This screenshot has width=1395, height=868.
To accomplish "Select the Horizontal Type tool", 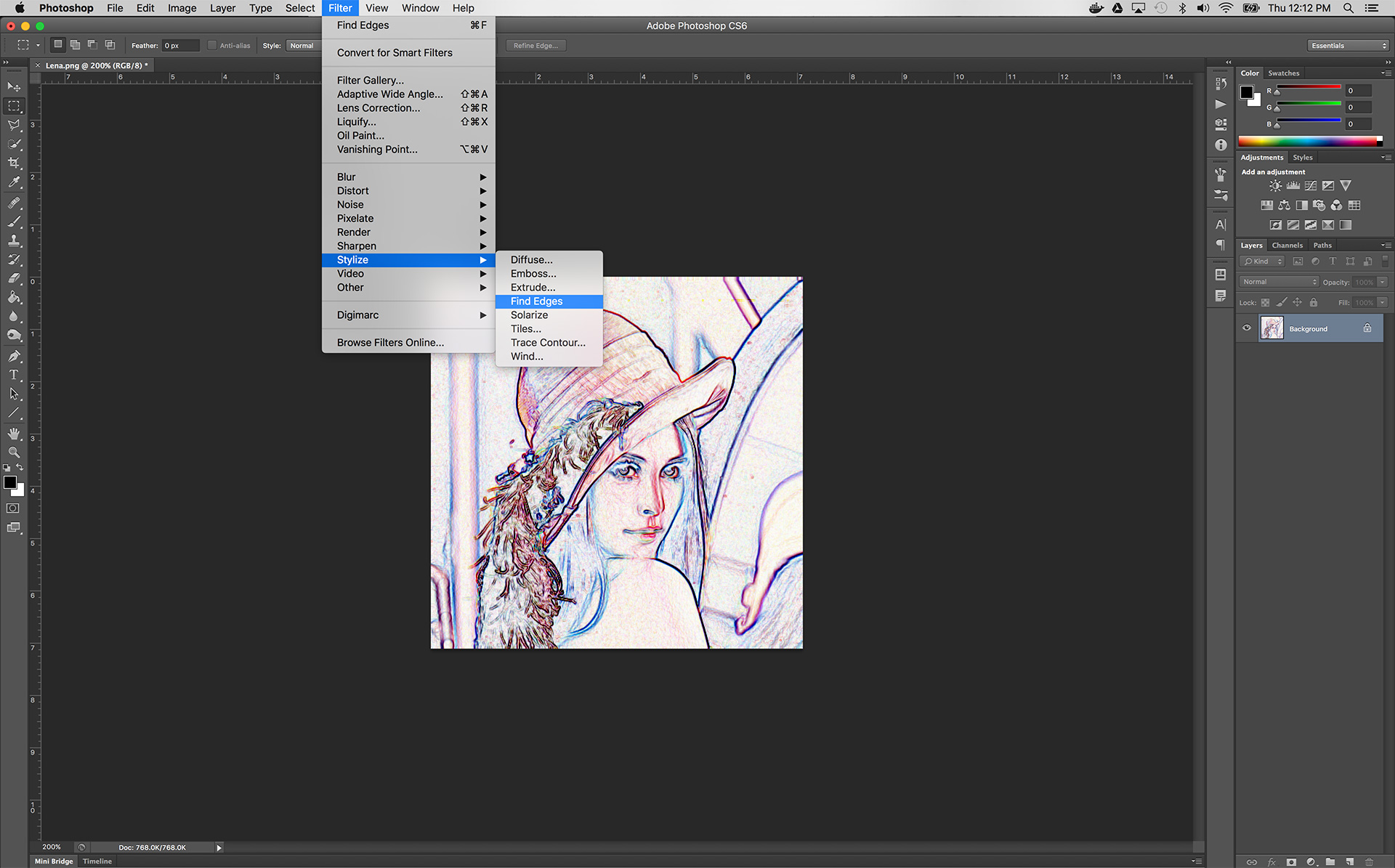I will point(14,375).
